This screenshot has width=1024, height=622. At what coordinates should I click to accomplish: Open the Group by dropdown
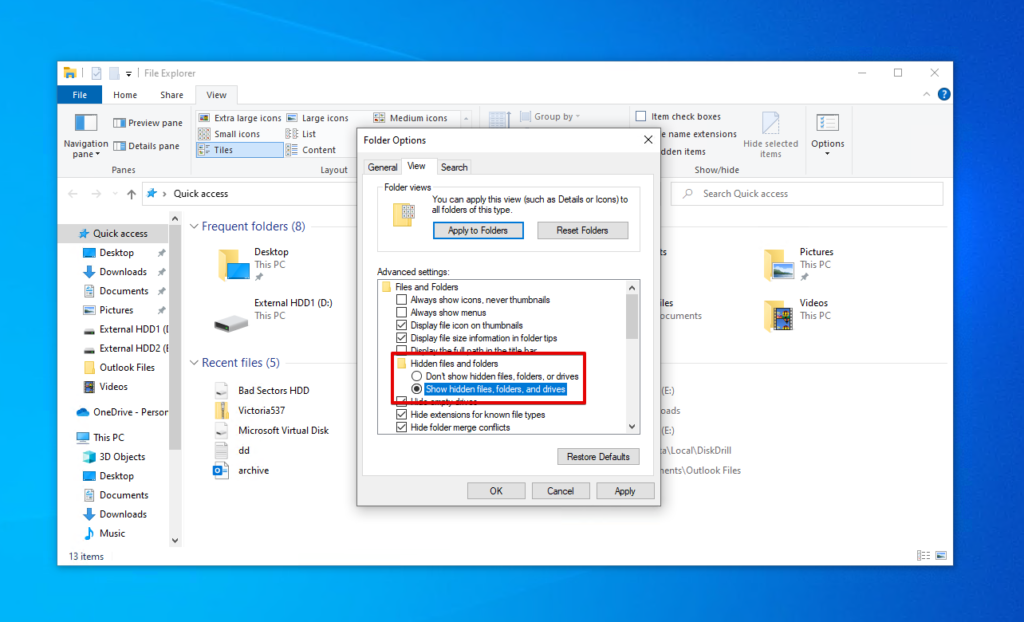[x=551, y=117]
